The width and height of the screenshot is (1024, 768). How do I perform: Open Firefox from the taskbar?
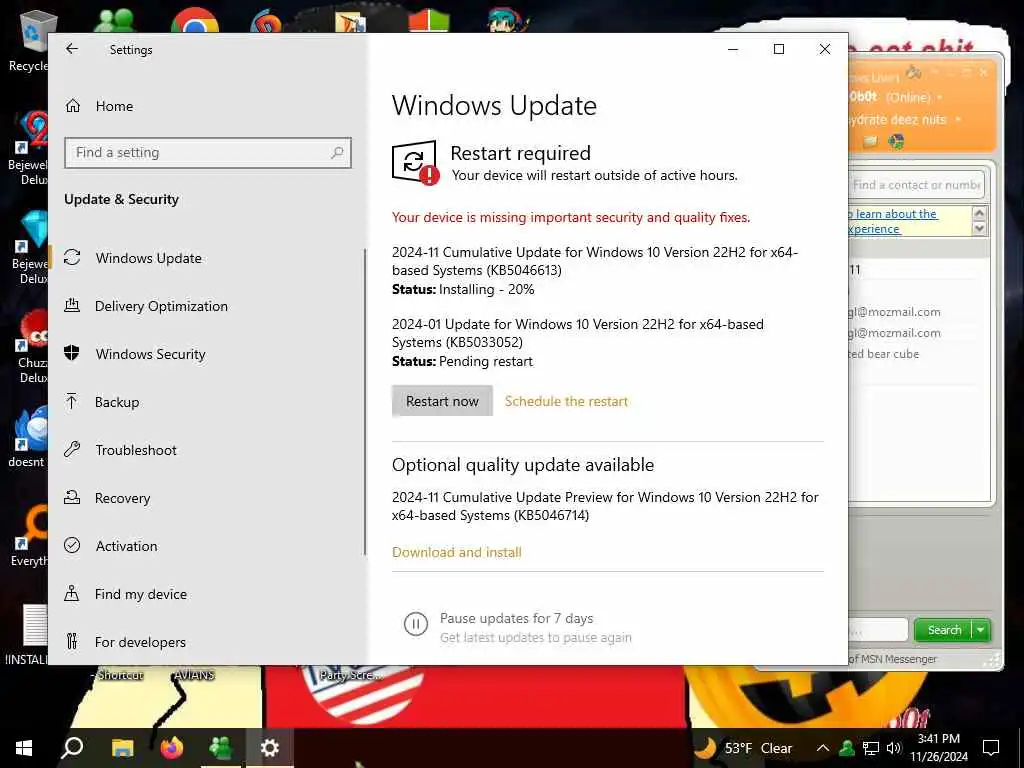tap(172, 748)
